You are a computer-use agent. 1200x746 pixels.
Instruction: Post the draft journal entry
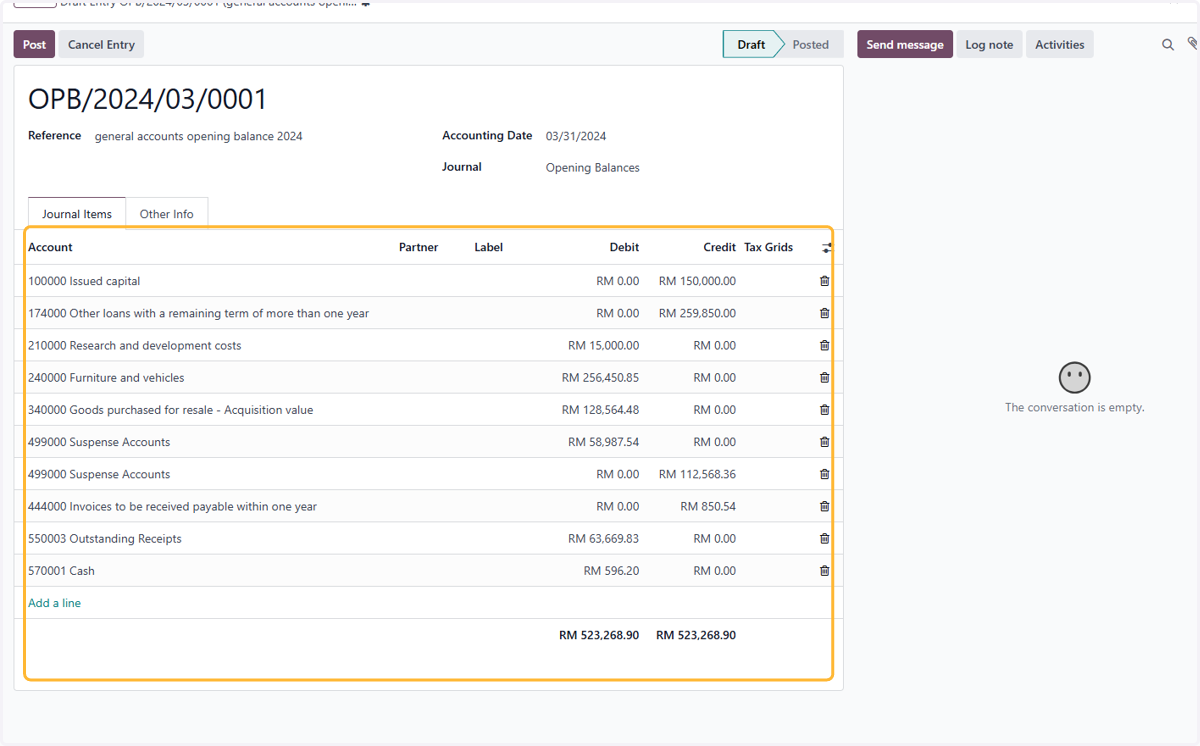34,44
